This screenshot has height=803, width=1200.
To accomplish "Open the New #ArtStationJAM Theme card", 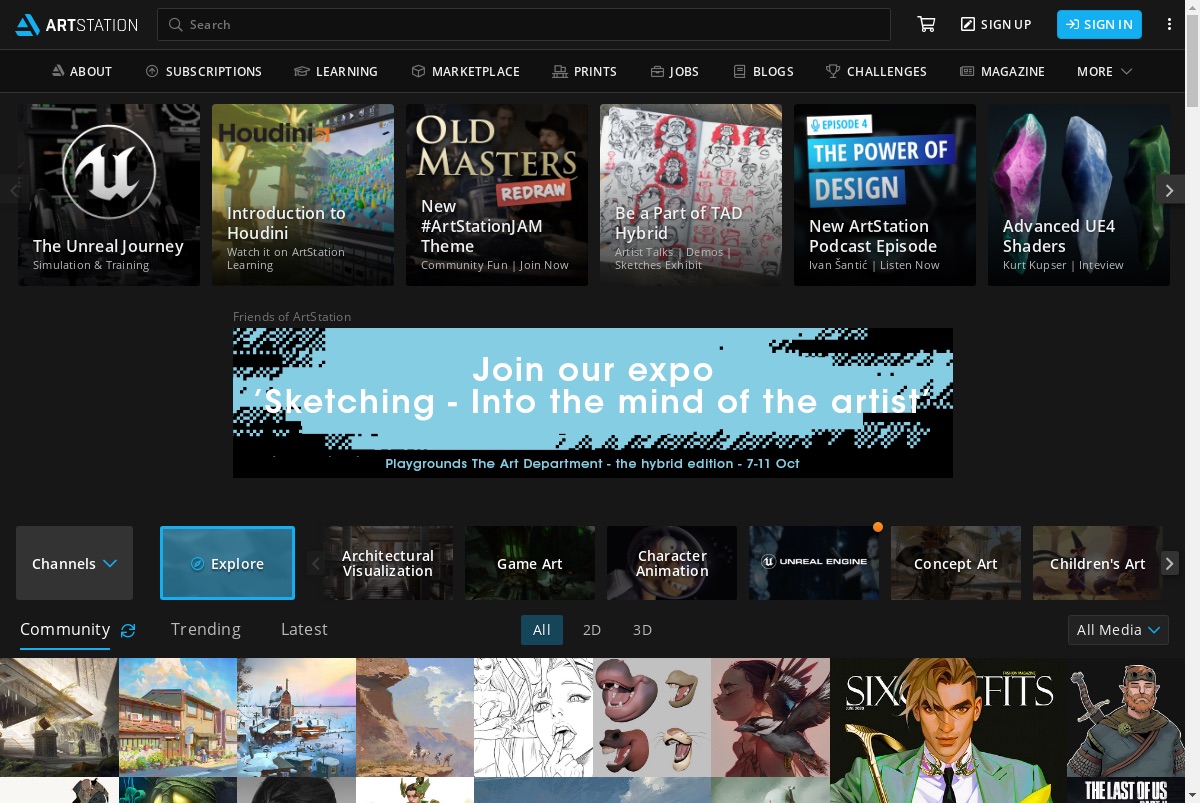I will [x=497, y=195].
